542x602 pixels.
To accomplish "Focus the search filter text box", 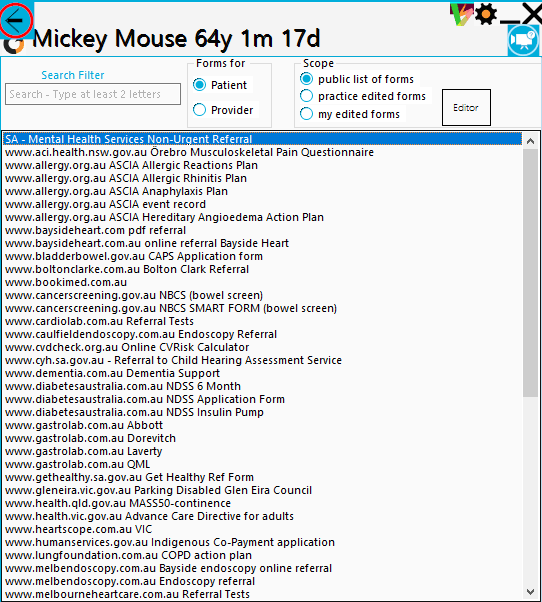I will [x=93, y=94].
